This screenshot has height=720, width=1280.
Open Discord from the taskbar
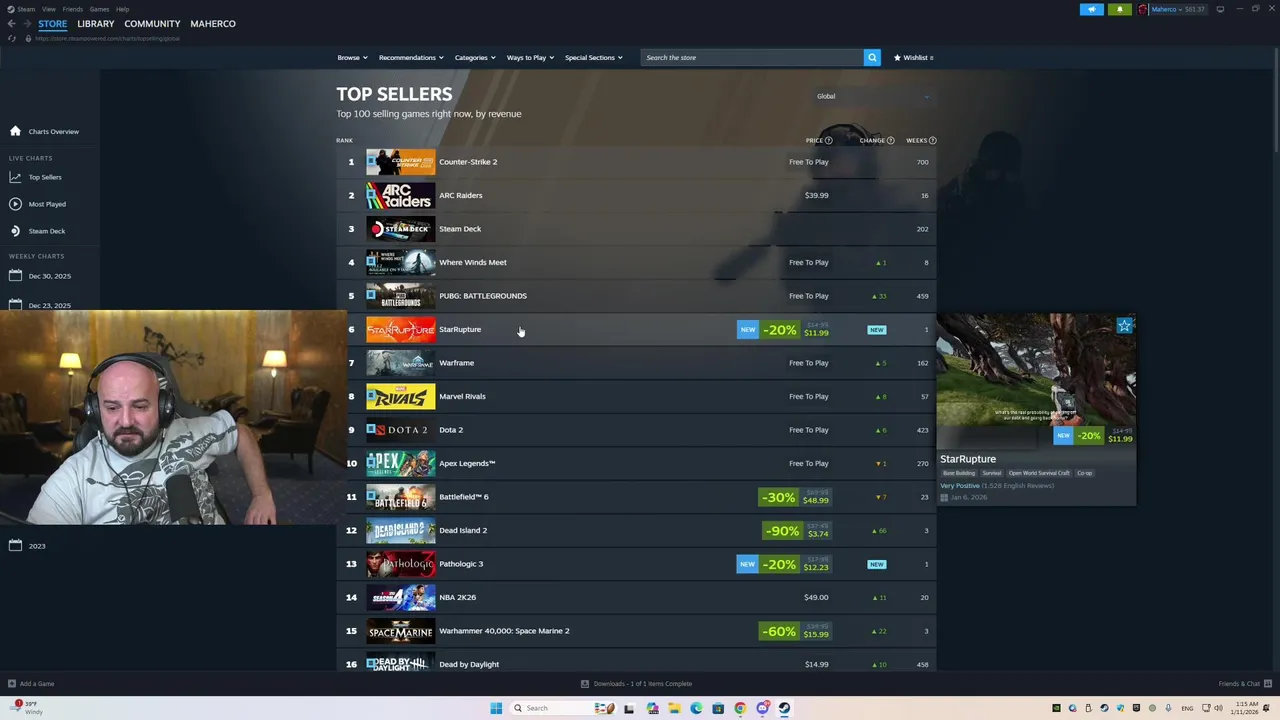762,708
